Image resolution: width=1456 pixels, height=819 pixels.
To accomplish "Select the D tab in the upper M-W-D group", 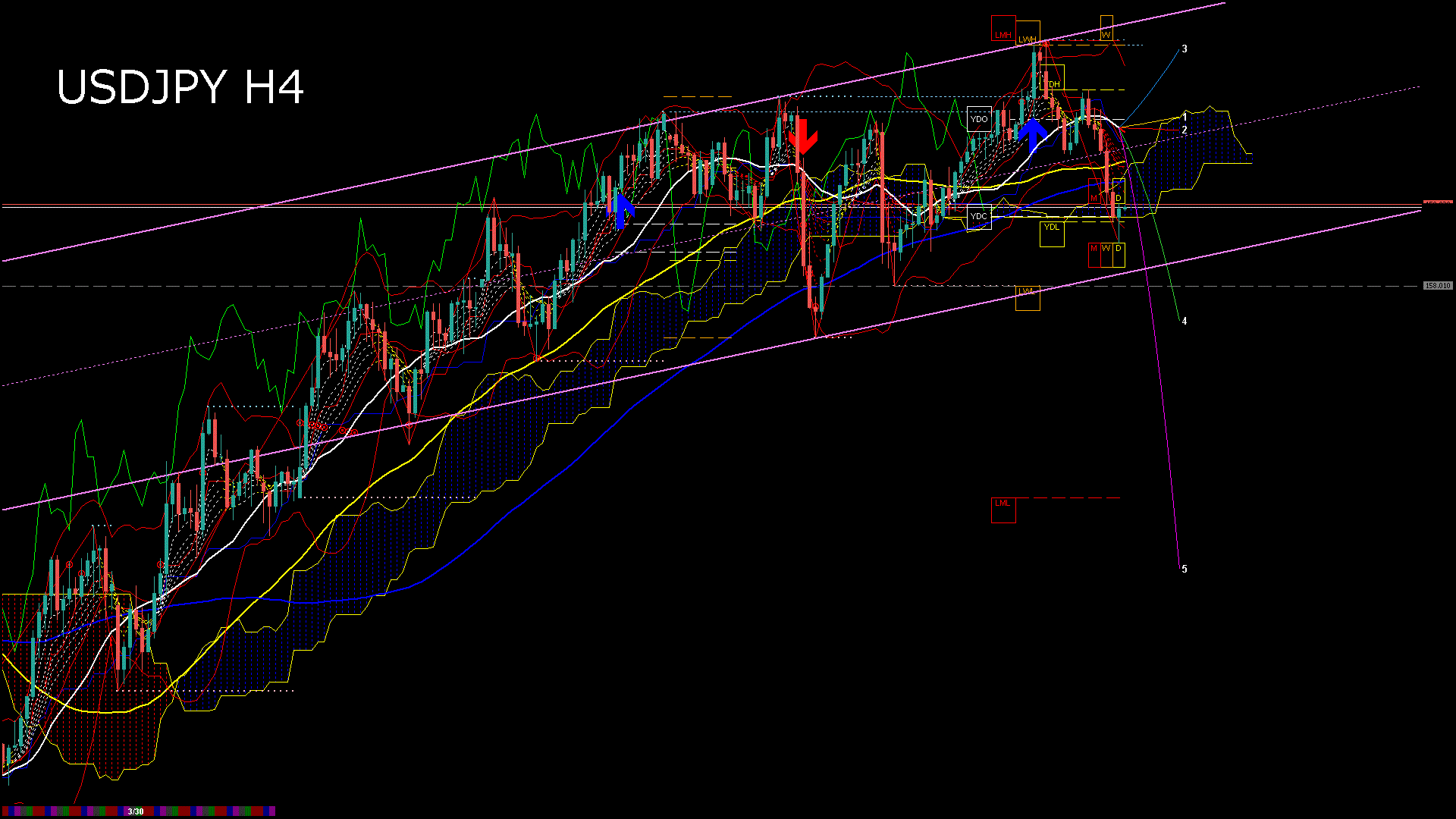I will [x=1118, y=198].
